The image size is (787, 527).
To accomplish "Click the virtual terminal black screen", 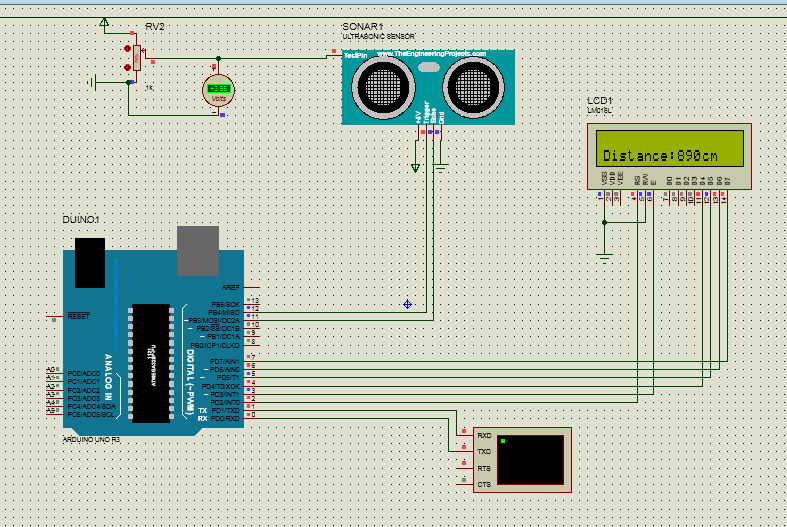I will coord(530,460).
